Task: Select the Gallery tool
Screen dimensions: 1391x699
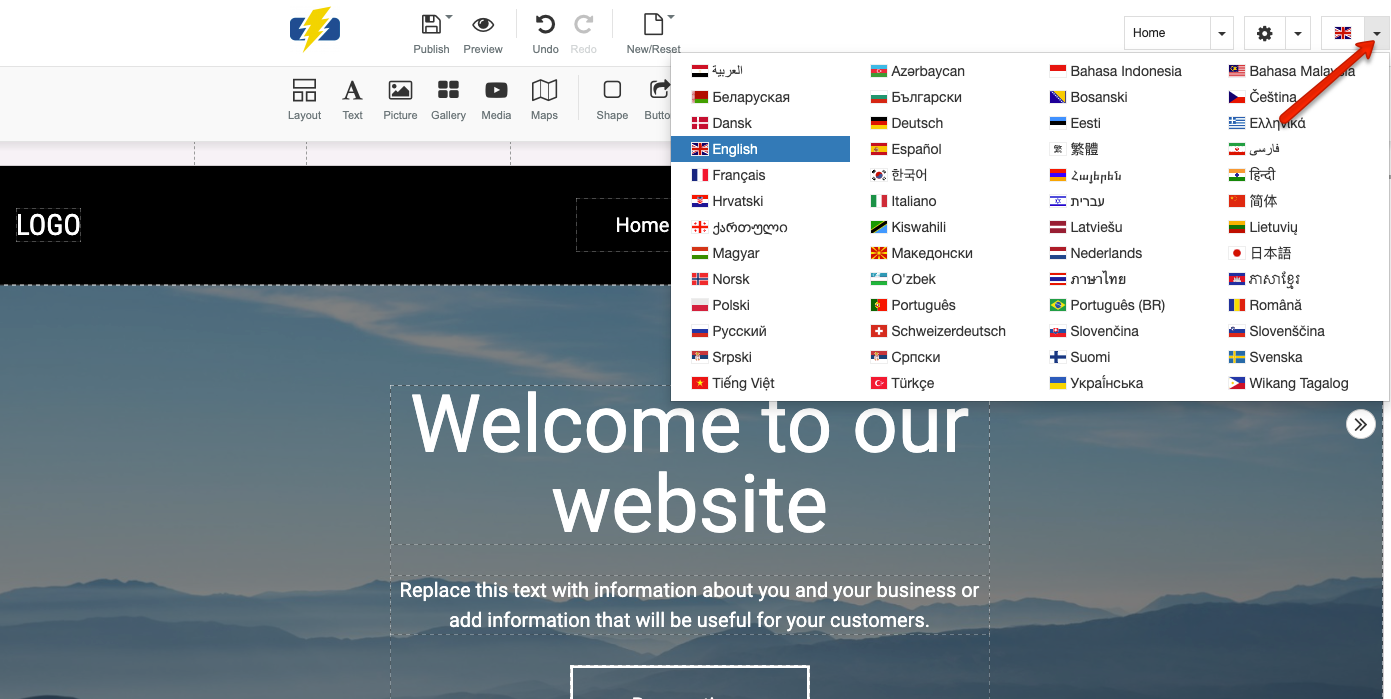Action: [x=448, y=98]
